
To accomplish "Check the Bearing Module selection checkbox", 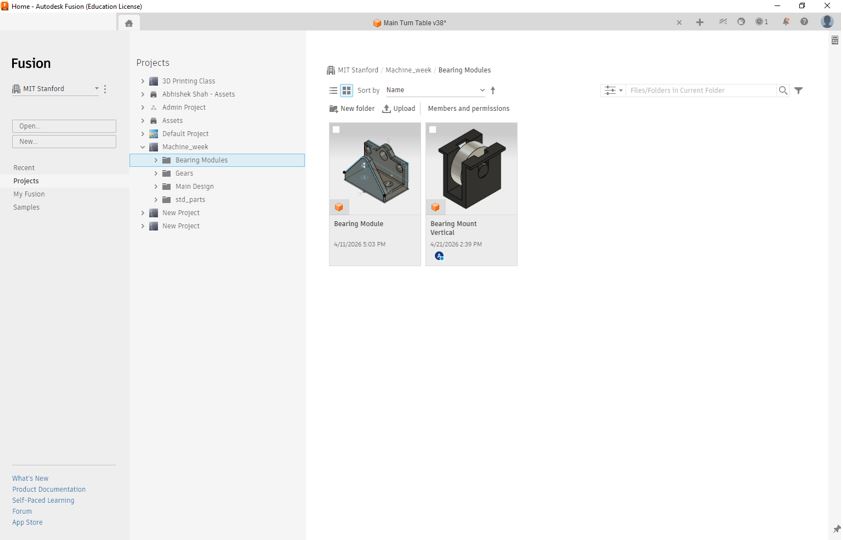I will coord(336,130).
